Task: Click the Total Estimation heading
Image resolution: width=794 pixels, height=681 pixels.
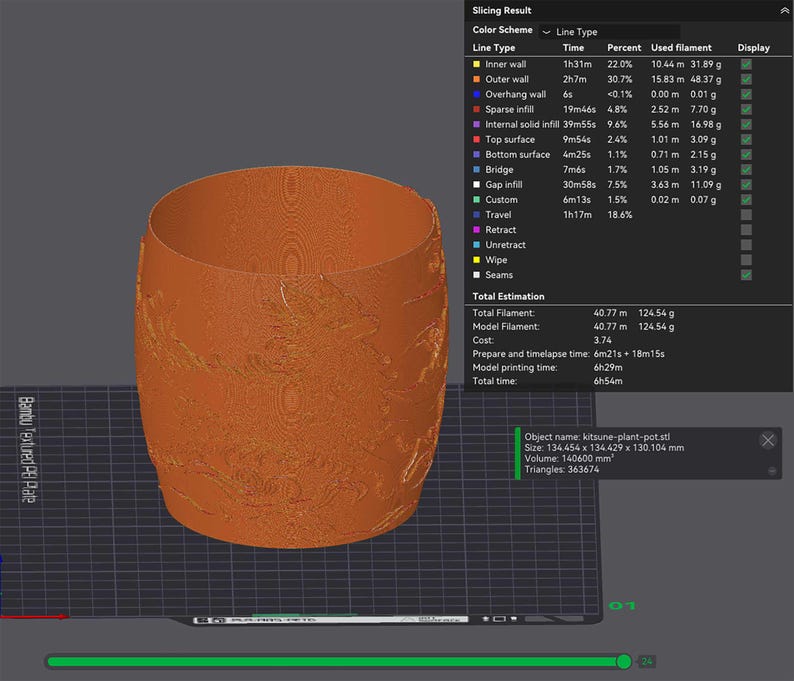Action: click(508, 296)
